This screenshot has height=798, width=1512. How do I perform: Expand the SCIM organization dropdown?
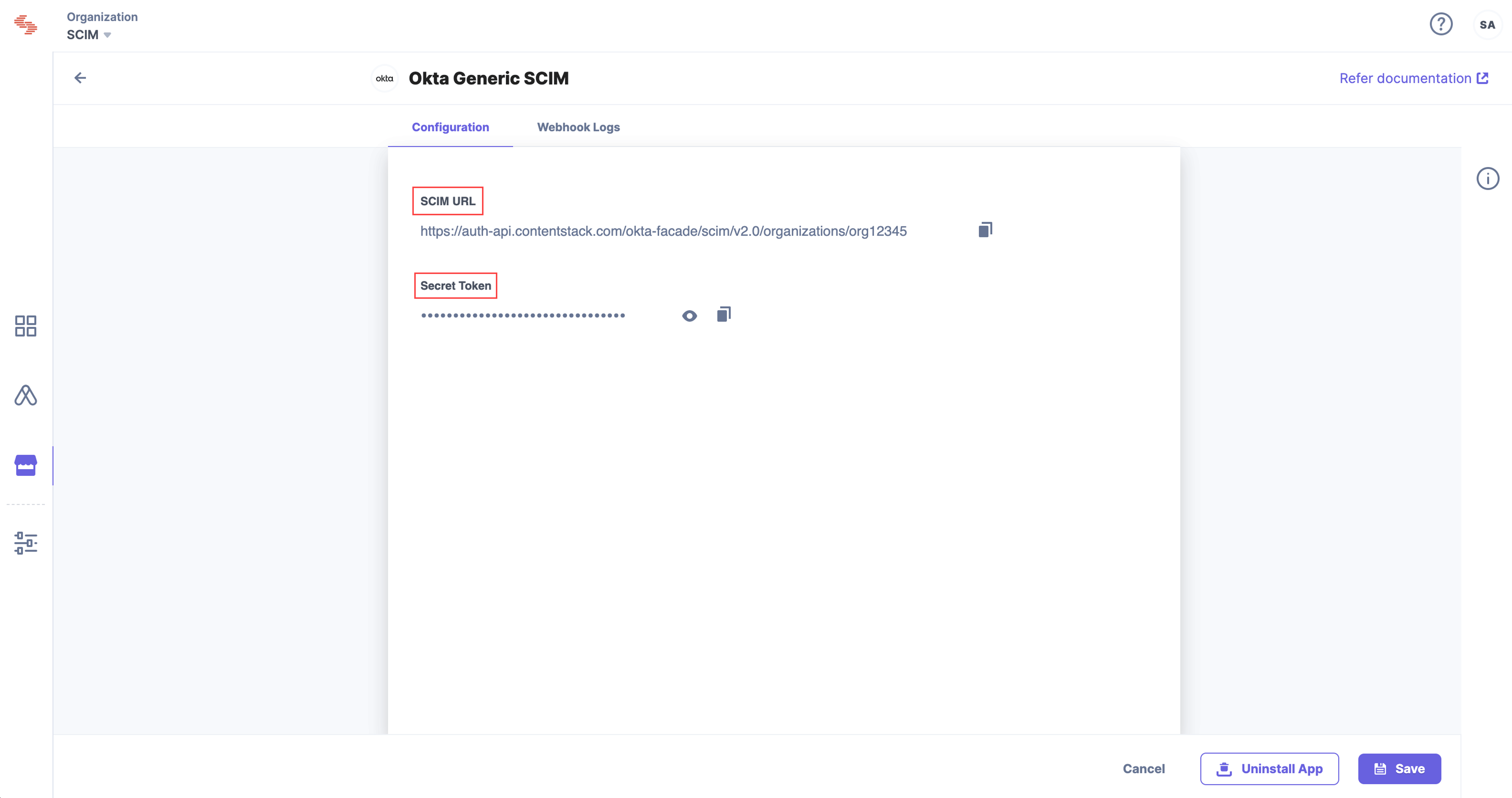tap(89, 35)
